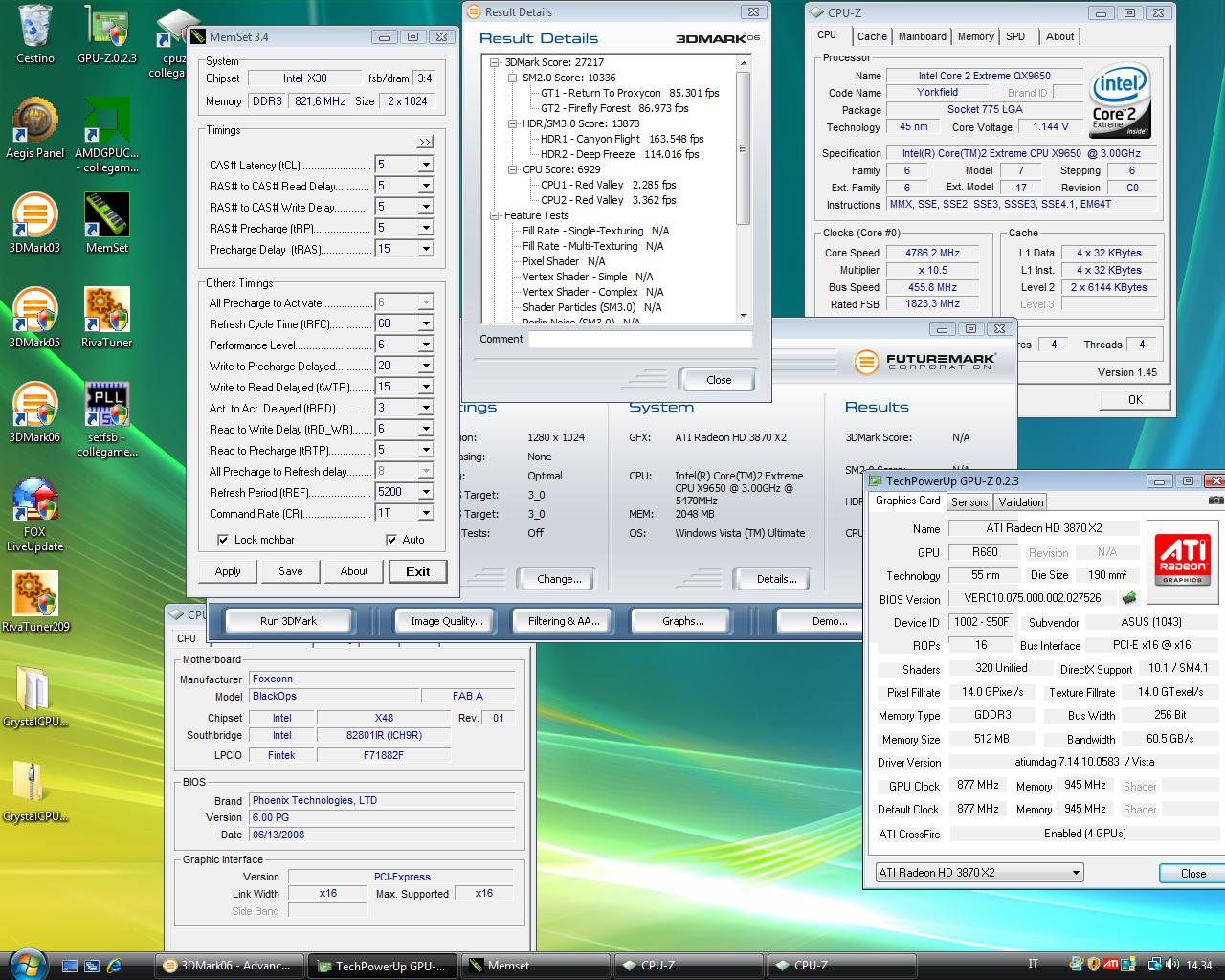Click the Show Desktop quick launch icon
Screen dimensions: 1225x980
(70, 966)
